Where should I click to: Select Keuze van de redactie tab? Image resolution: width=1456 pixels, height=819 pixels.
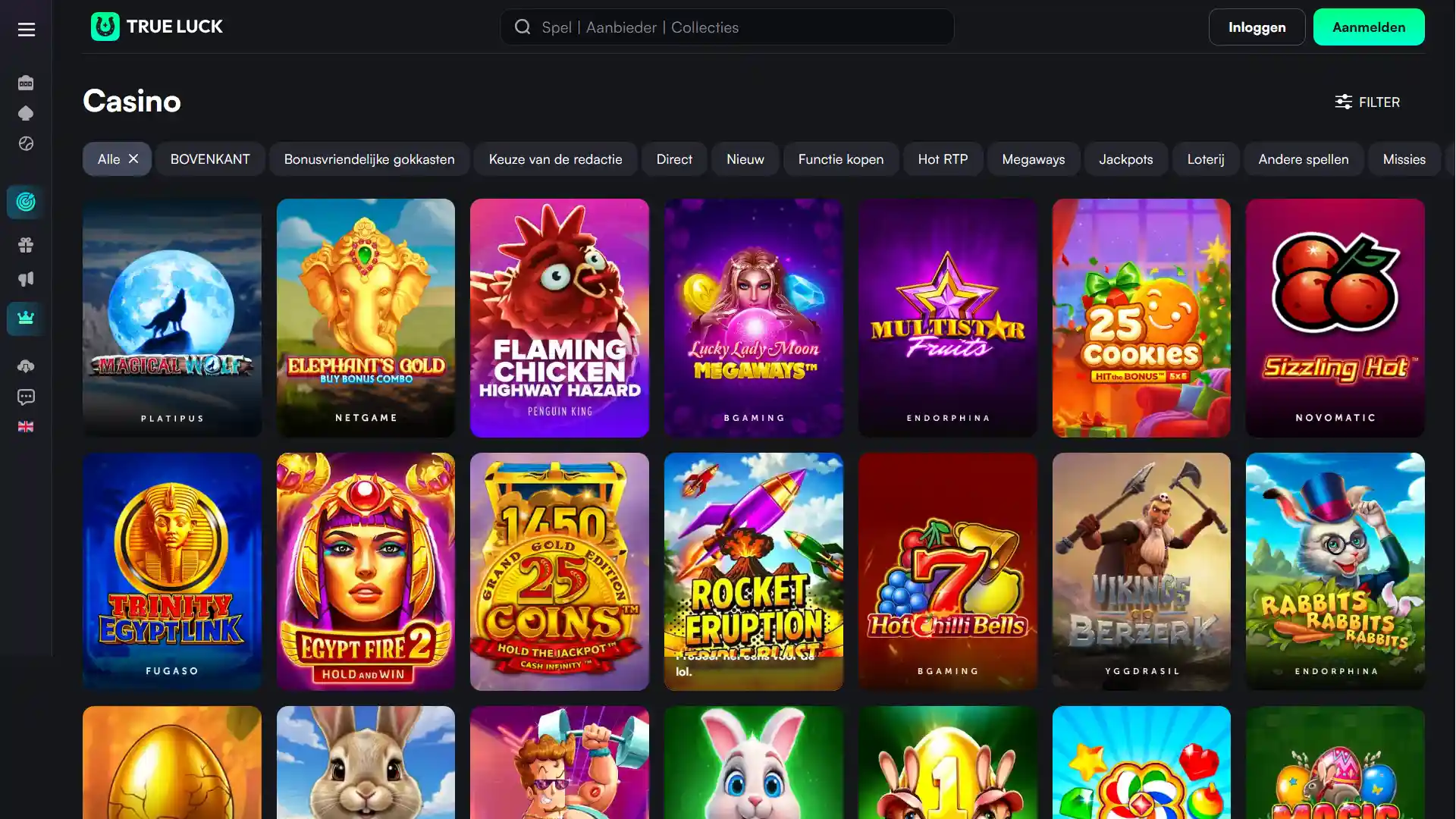coord(555,159)
